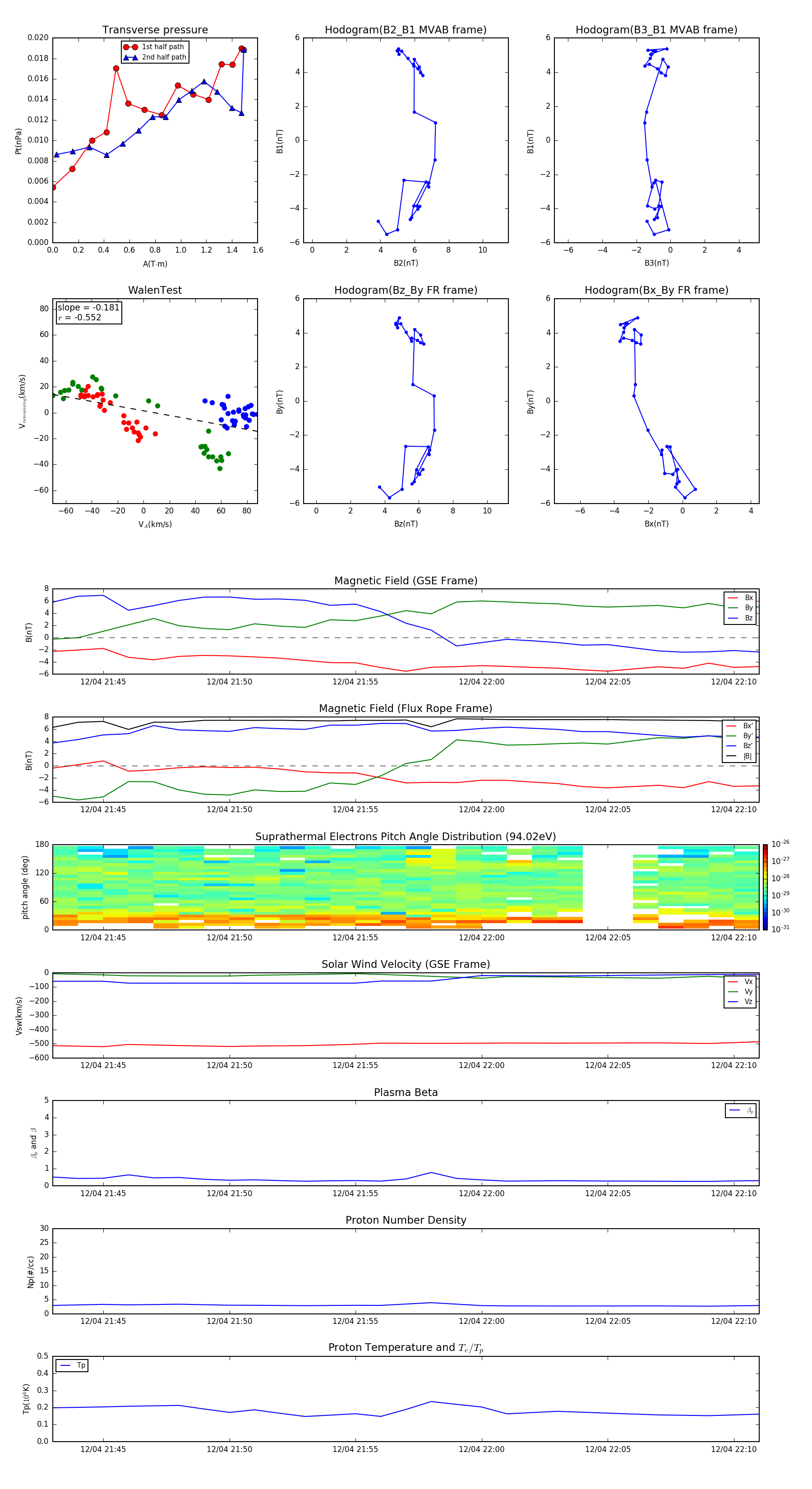
Task: Click 'Vz' in solar wind velocity legend
Action: tap(748, 1002)
